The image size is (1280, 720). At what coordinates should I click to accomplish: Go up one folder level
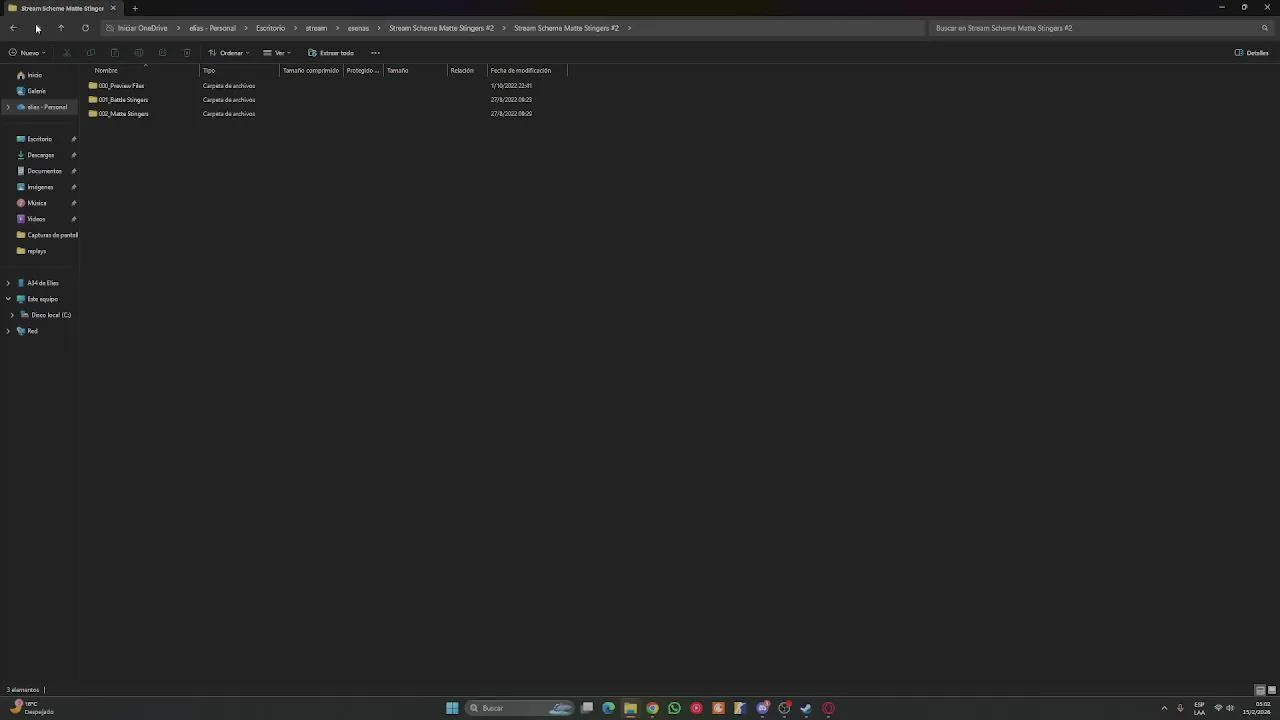tap(61, 28)
